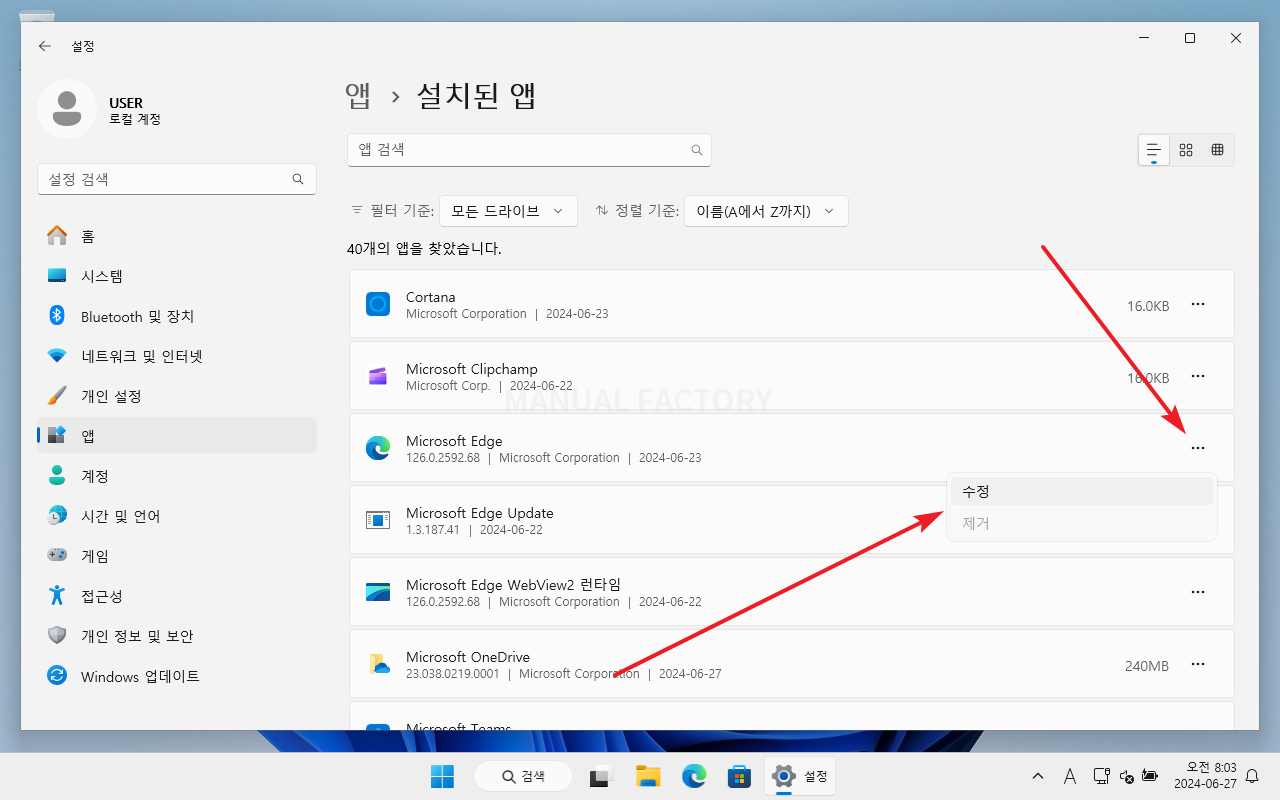Open more options for Cortana
1280x800 pixels.
pyautogui.click(x=1198, y=305)
